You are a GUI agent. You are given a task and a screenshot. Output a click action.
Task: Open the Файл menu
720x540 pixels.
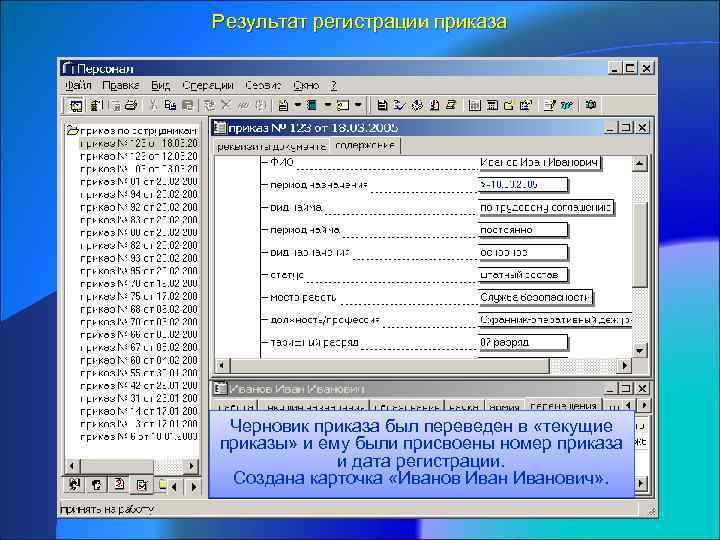(79, 85)
